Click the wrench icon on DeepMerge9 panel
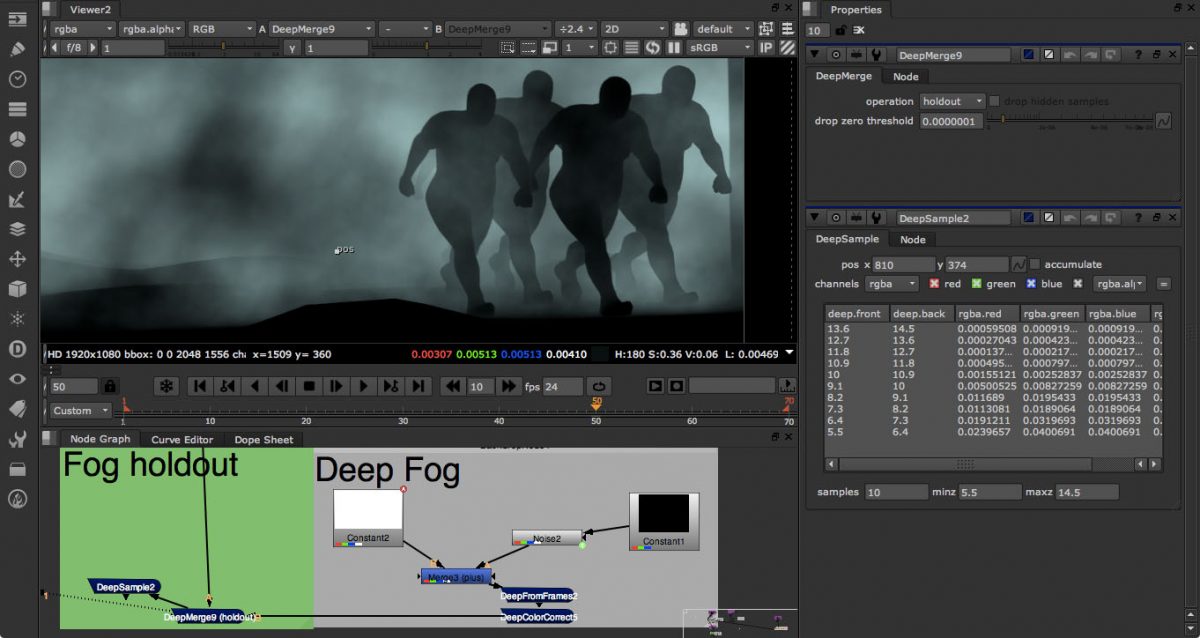 (x=877, y=55)
